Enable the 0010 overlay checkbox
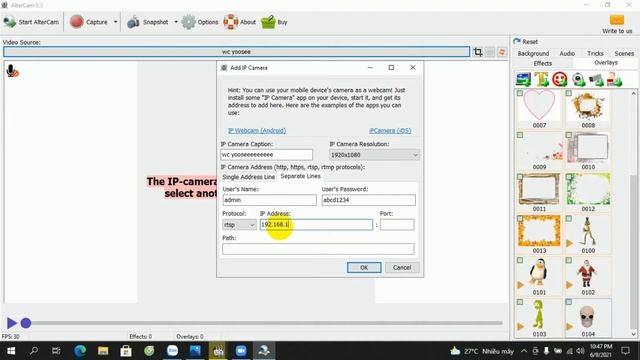640x360 pixels. click(x=569, y=135)
